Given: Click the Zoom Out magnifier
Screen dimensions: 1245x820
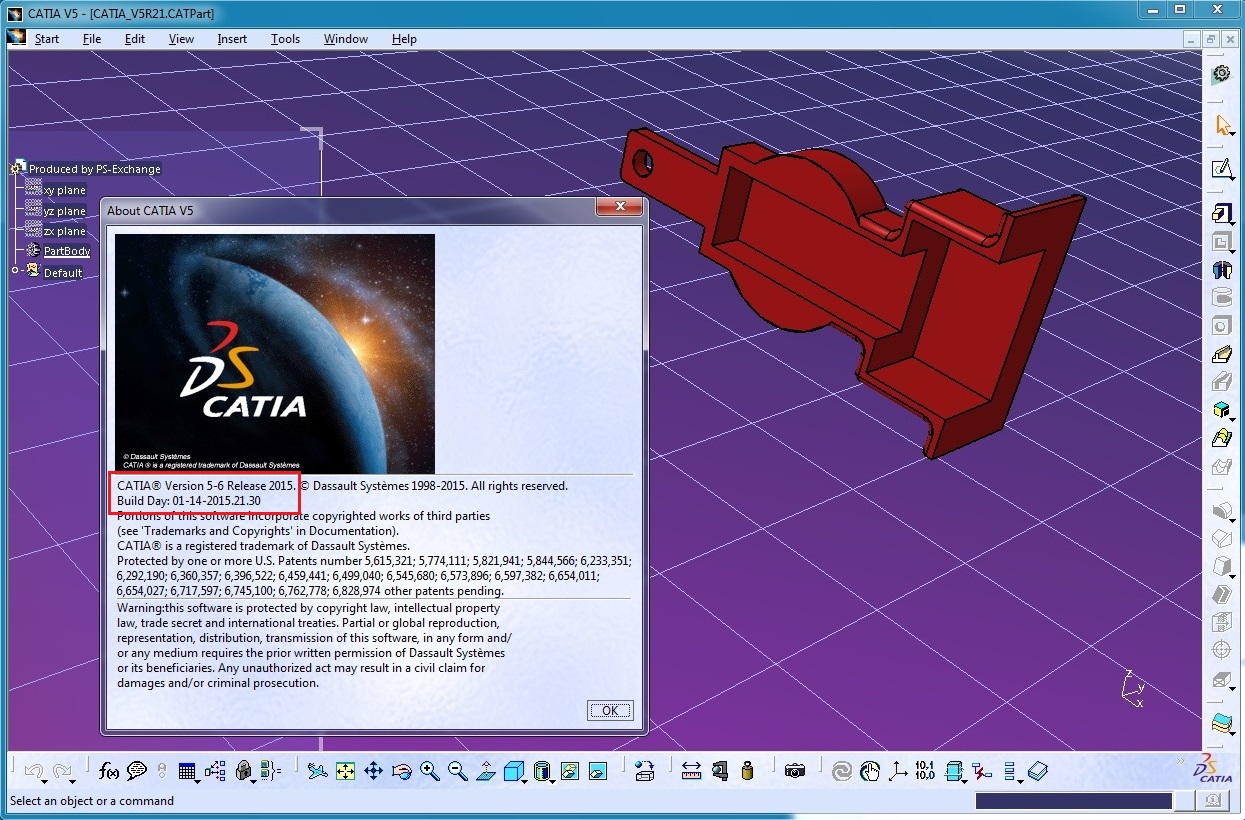Looking at the screenshot, I should point(458,771).
